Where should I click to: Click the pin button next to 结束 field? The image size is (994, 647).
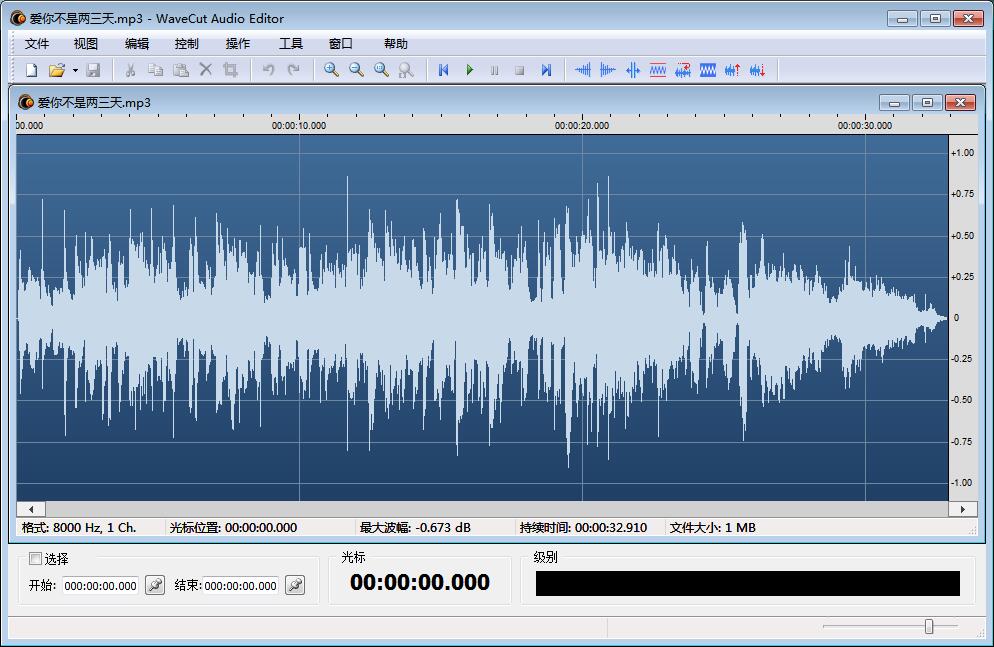tap(295, 585)
